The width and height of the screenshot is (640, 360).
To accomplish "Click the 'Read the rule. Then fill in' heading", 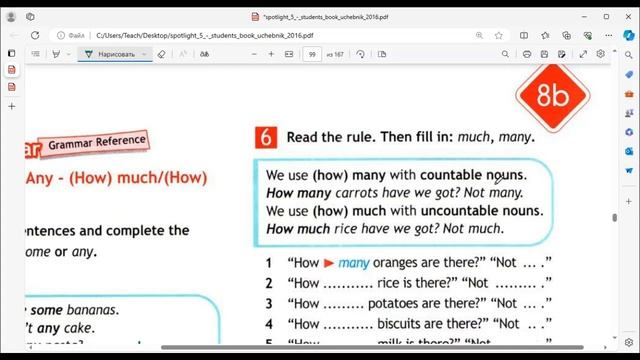I will coord(411,137).
